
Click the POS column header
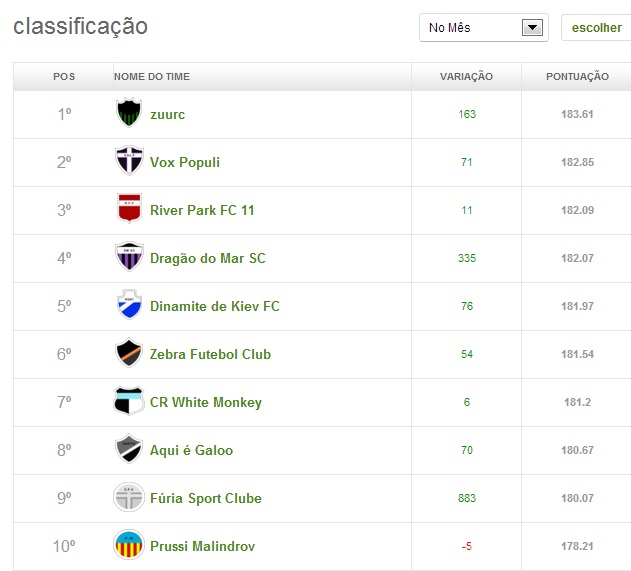point(64,76)
